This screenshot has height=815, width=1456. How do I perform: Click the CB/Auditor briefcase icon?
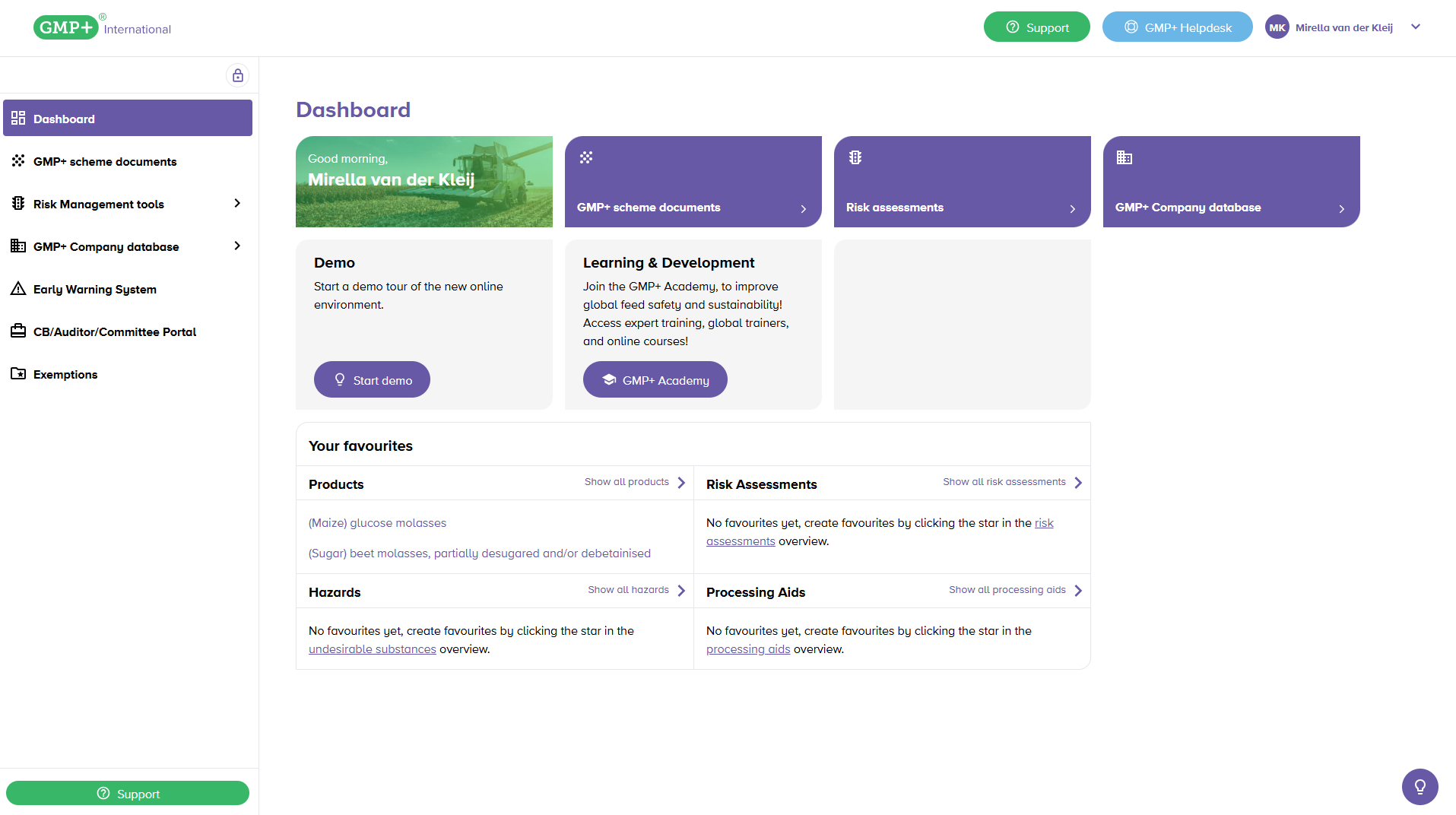pyautogui.click(x=18, y=331)
